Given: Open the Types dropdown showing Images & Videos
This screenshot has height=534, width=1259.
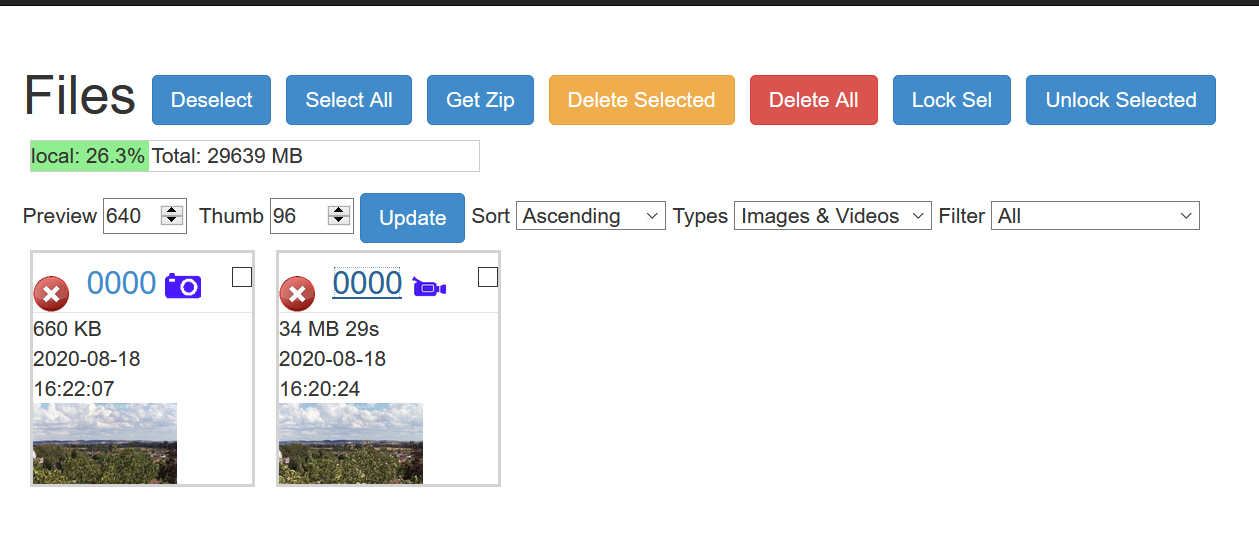Looking at the screenshot, I should (x=833, y=216).
